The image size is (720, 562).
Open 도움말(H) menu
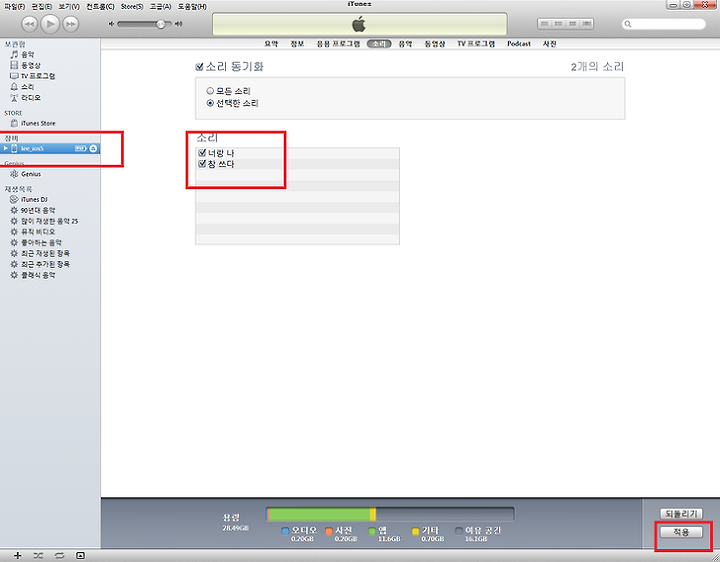192,6
